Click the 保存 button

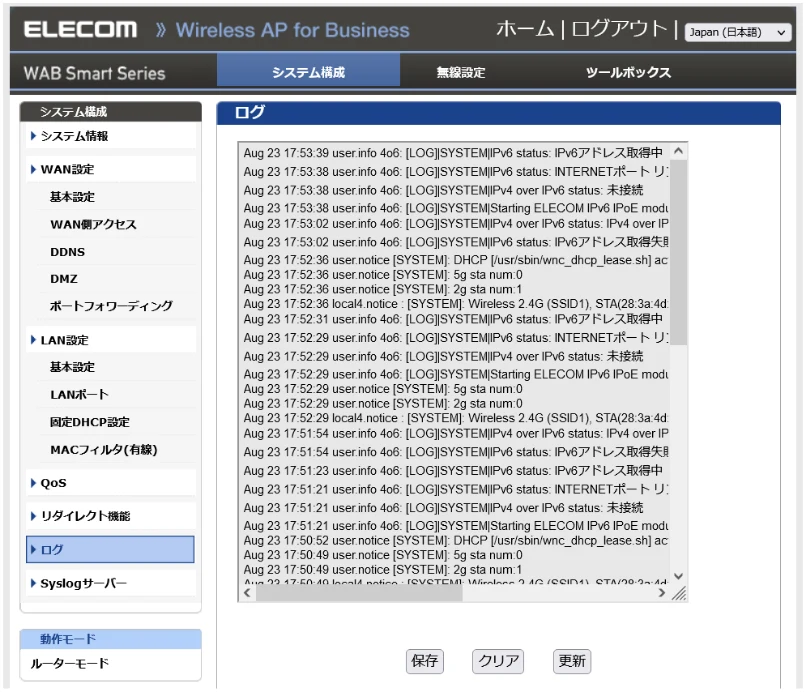click(x=425, y=661)
